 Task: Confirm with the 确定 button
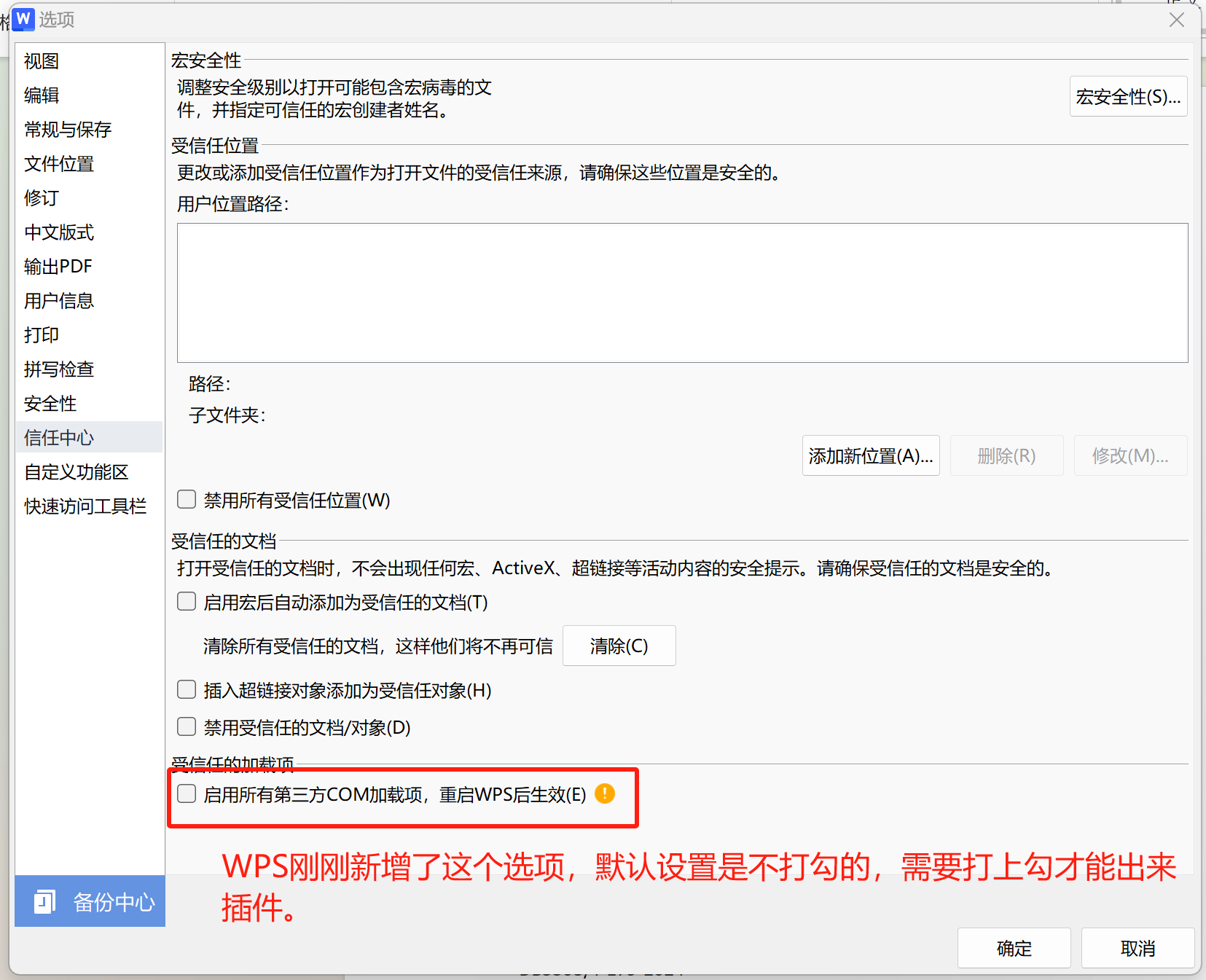(x=1014, y=948)
